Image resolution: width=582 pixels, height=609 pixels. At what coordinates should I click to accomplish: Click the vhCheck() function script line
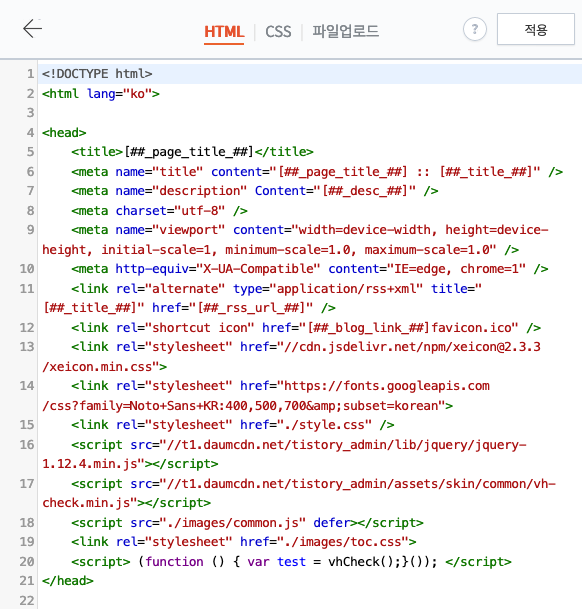(291, 561)
